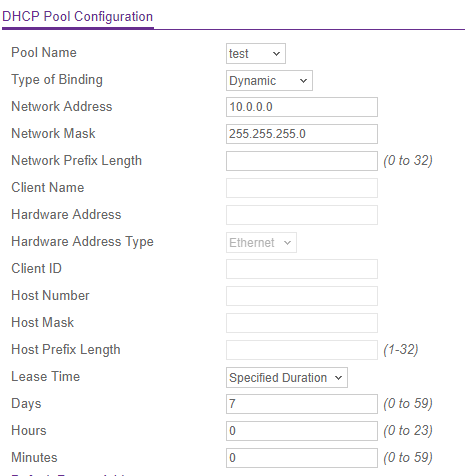Expand the Type of Binding dropdown

[x=269, y=80]
